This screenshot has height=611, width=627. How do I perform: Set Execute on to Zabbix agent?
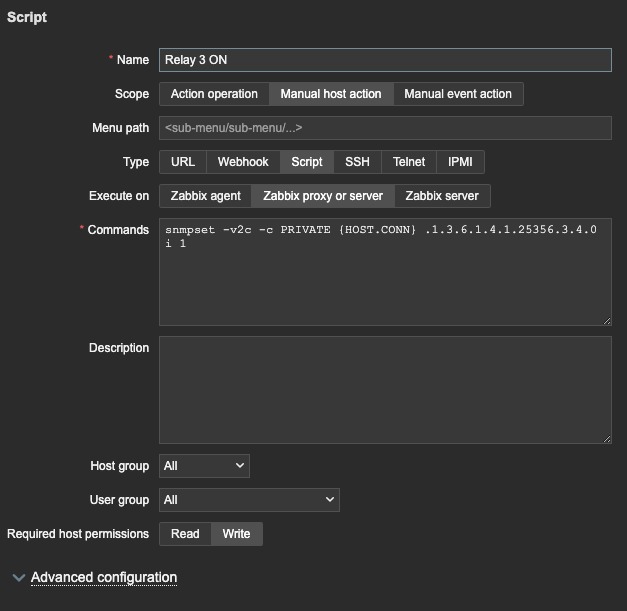[205, 196]
